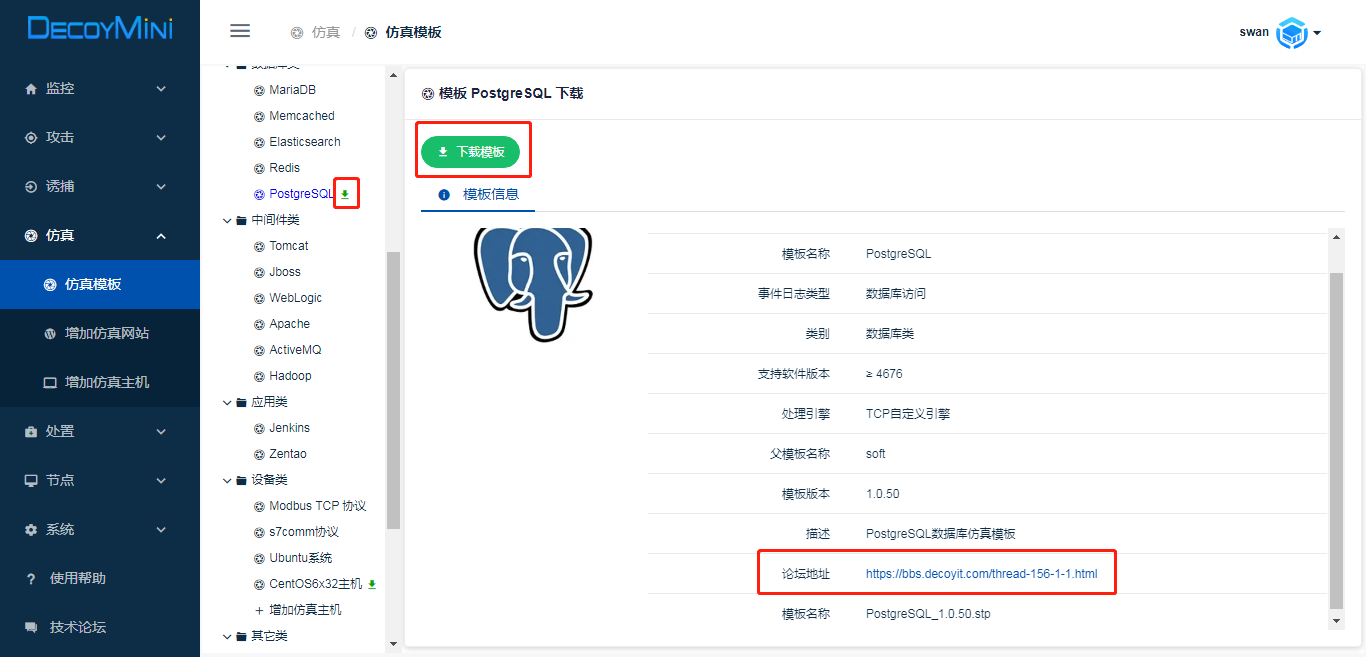Click the plus icon for 增加仿真主机 in tree
This screenshot has width=1366, height=657.
(259, 610)
